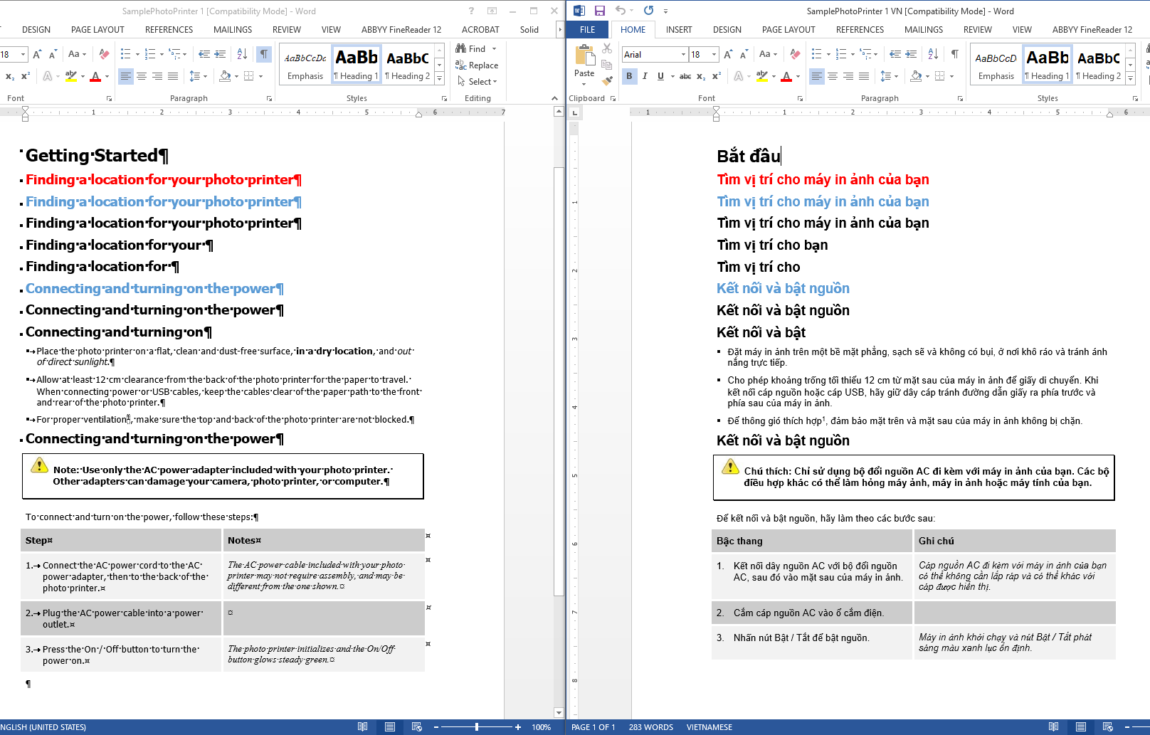Go to MAILINGS tab in left window
The width and height of the screenshot is (1150, 735).
232,29
